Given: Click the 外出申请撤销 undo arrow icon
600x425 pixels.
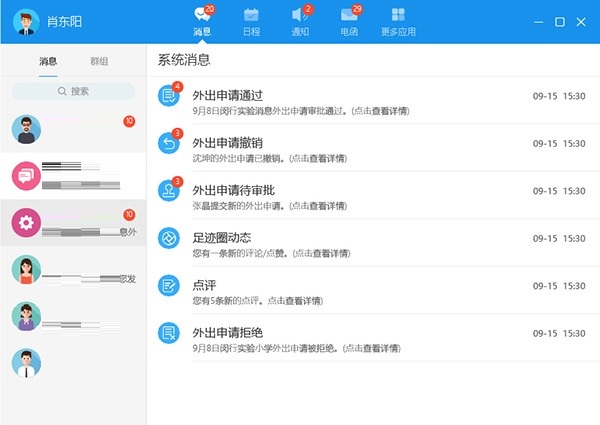Looking at the screenshot, I should 169,143.
